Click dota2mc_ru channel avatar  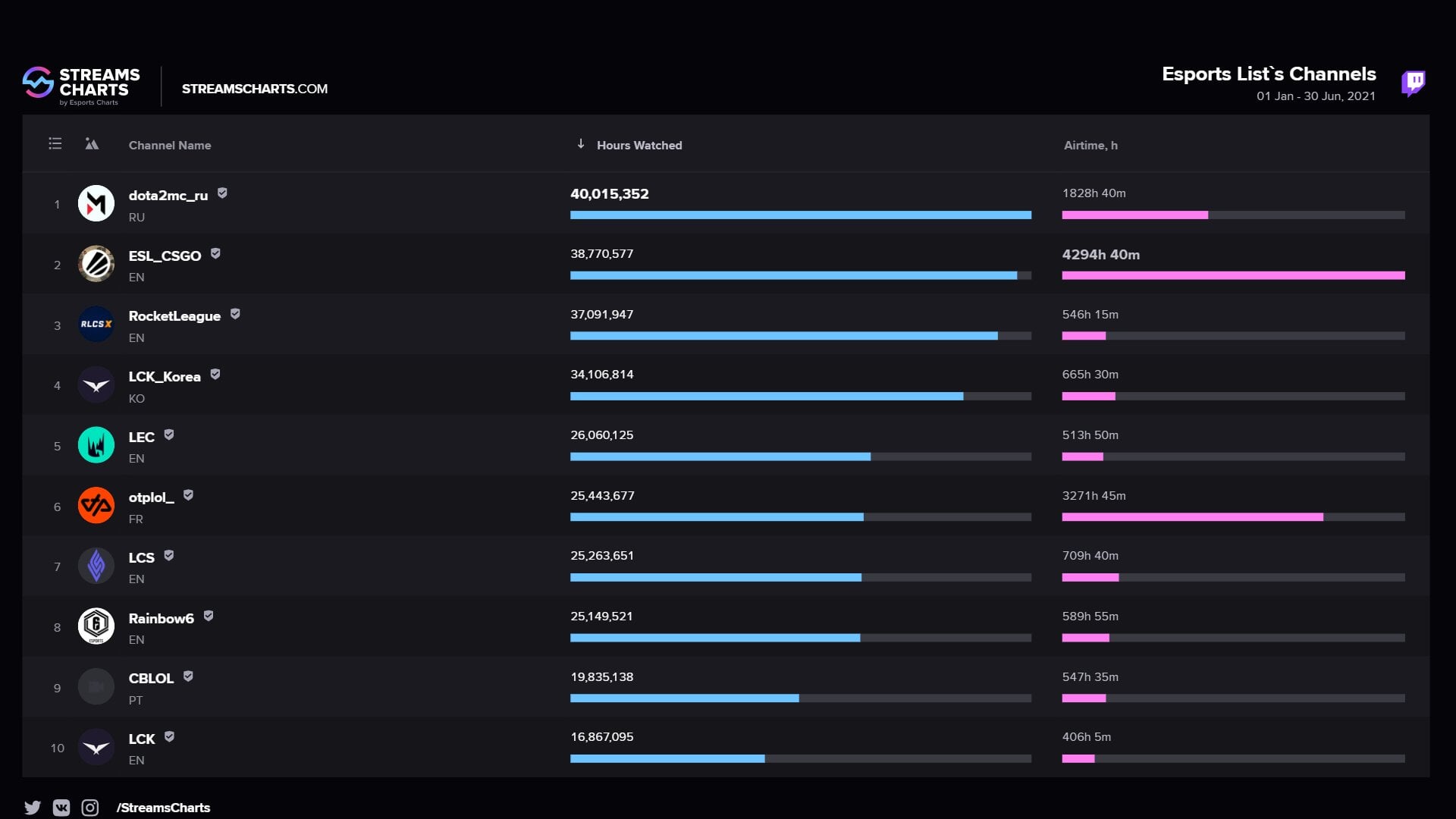(96, 203)
